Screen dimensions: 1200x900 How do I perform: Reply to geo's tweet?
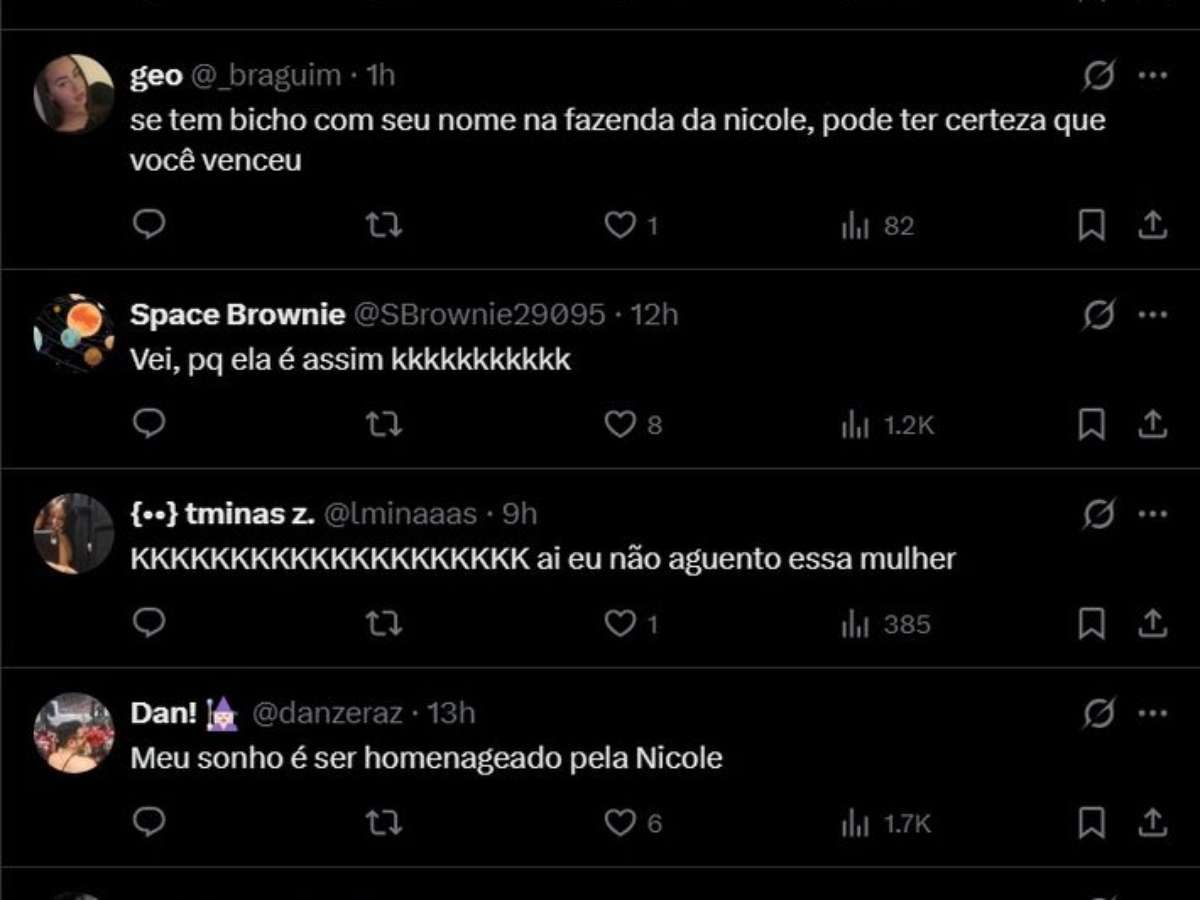point(149,225)
